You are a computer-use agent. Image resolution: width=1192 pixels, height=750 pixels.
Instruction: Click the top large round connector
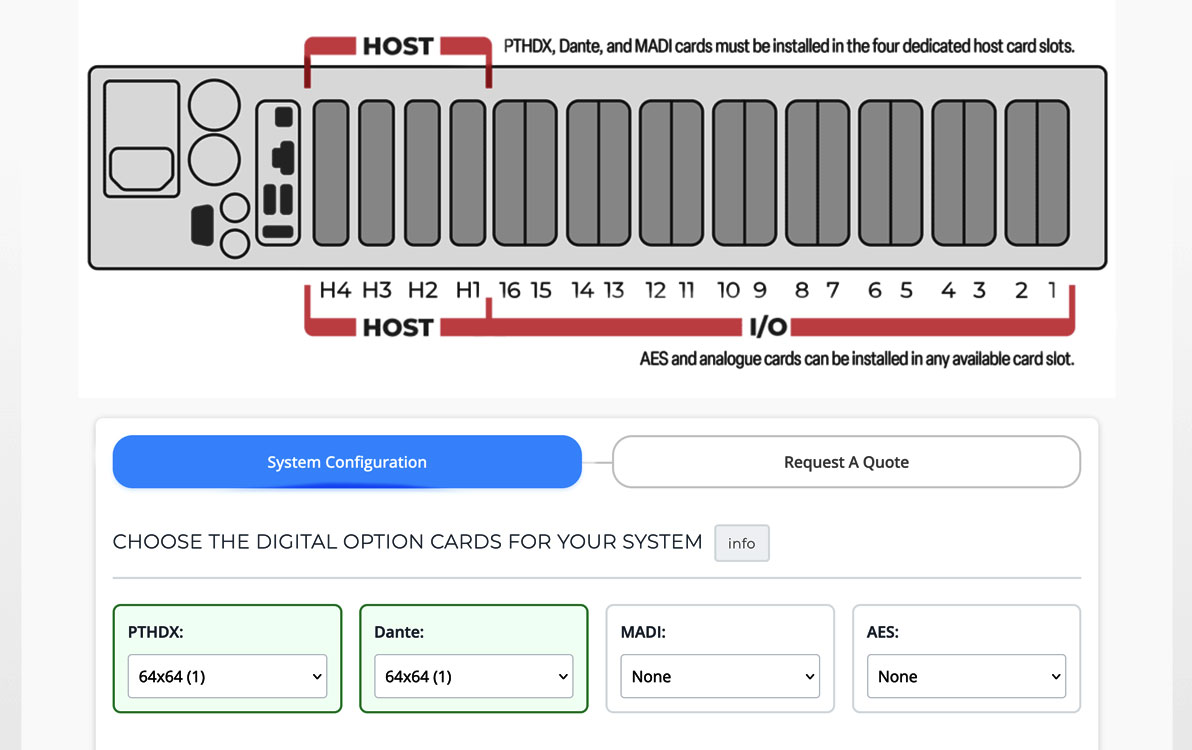(214, 105)
